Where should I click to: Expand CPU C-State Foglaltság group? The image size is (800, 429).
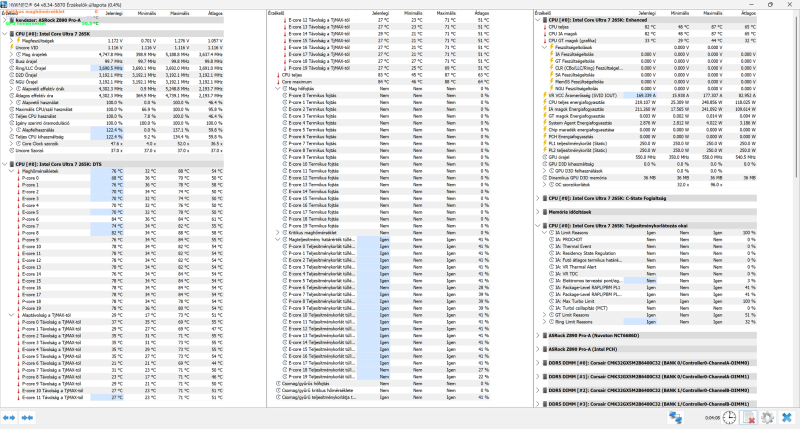tap(538, 198)
